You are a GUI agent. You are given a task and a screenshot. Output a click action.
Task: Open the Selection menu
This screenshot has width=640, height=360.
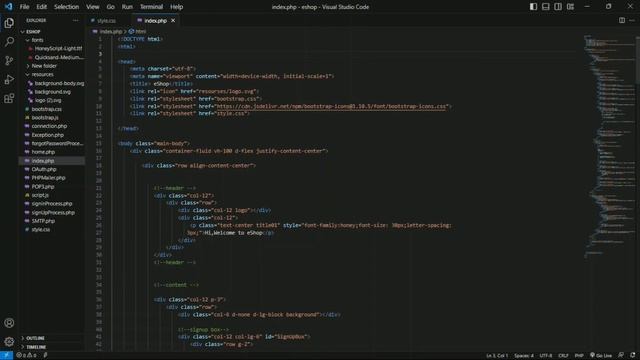pyautogui.click(x=66, y=7)
